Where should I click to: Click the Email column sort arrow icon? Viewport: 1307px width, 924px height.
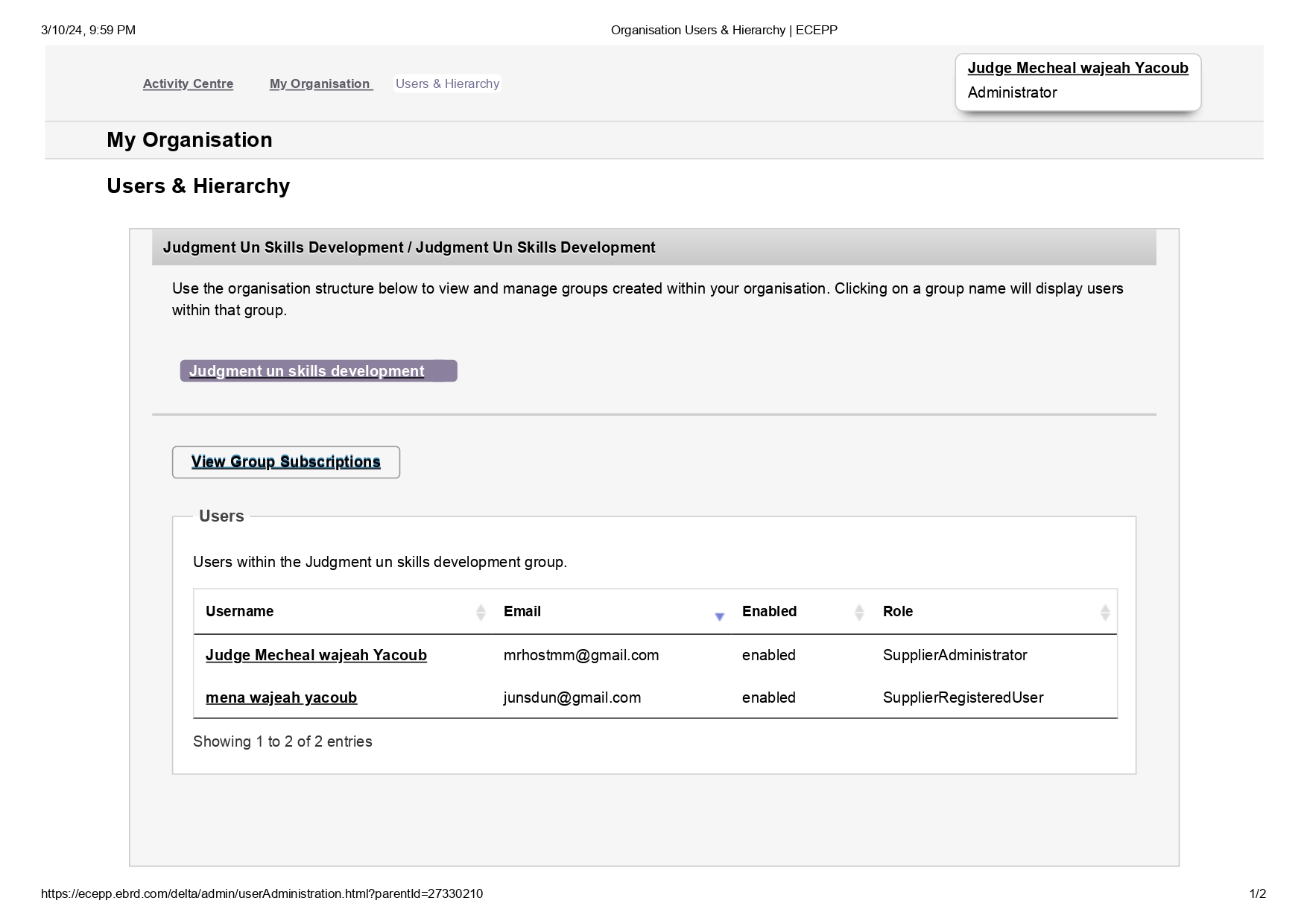pyautogui.click(x=719, y=616)
